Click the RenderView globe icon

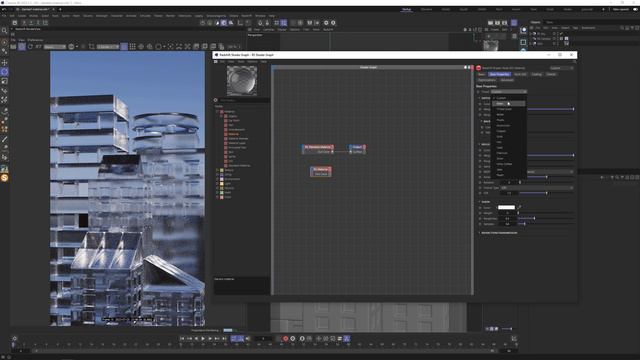(71, 47)
